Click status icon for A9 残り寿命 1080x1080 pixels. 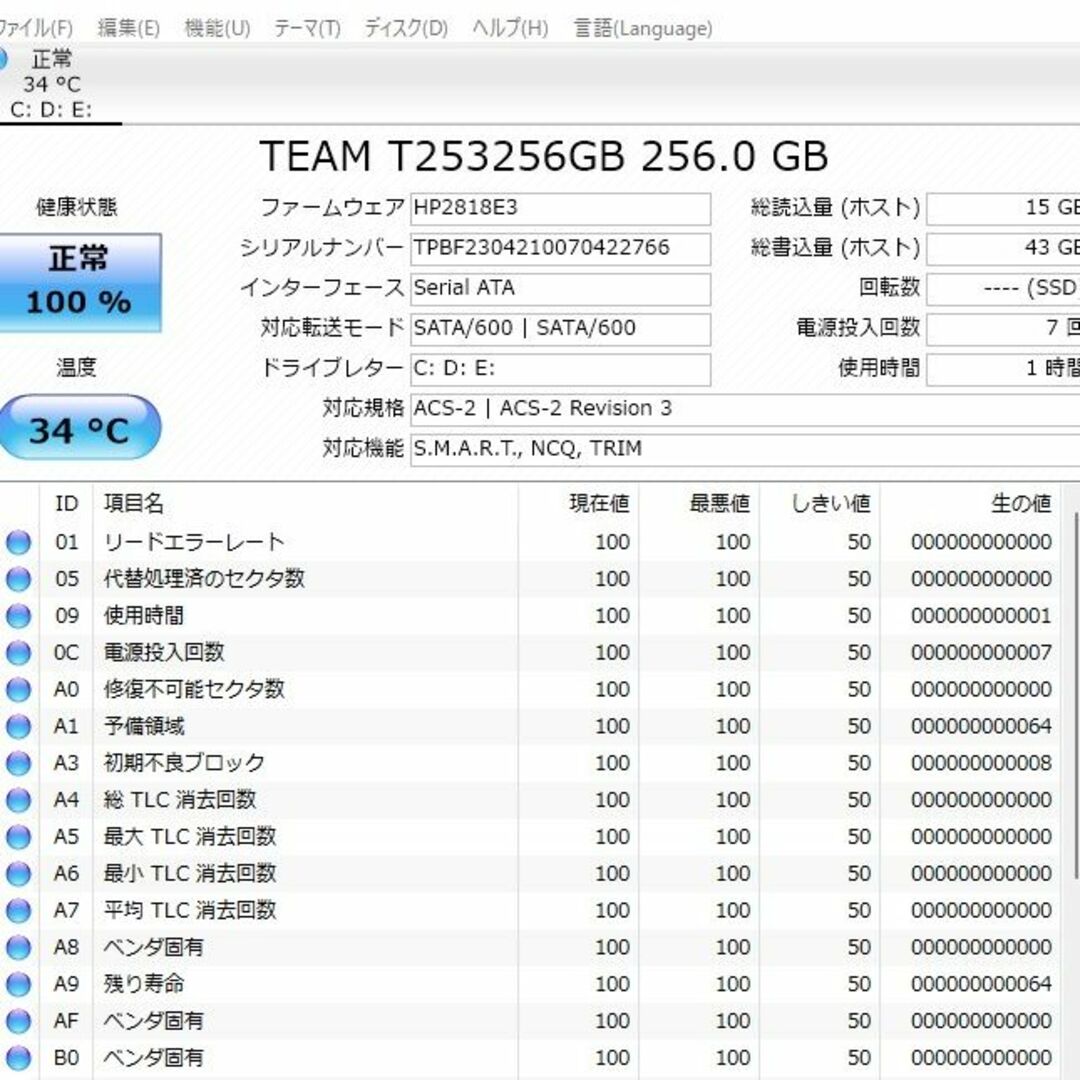click(x=19, y=984)
